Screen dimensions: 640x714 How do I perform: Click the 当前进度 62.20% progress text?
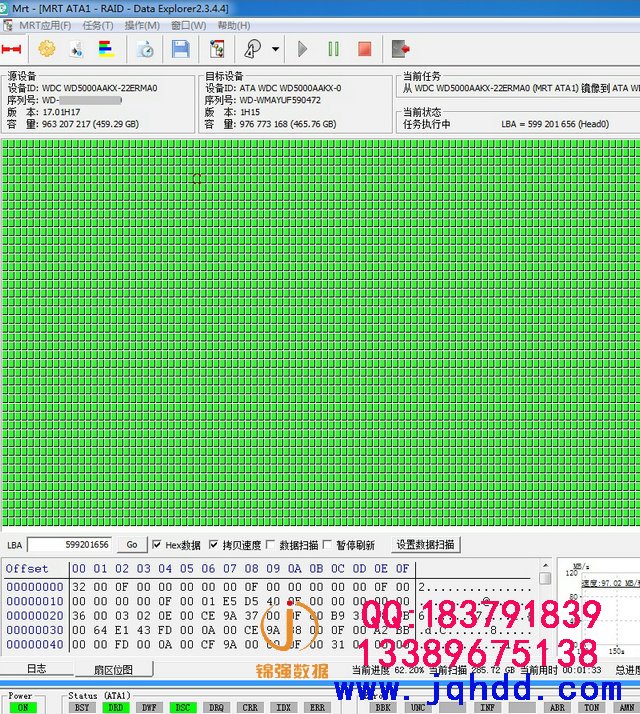388,670
